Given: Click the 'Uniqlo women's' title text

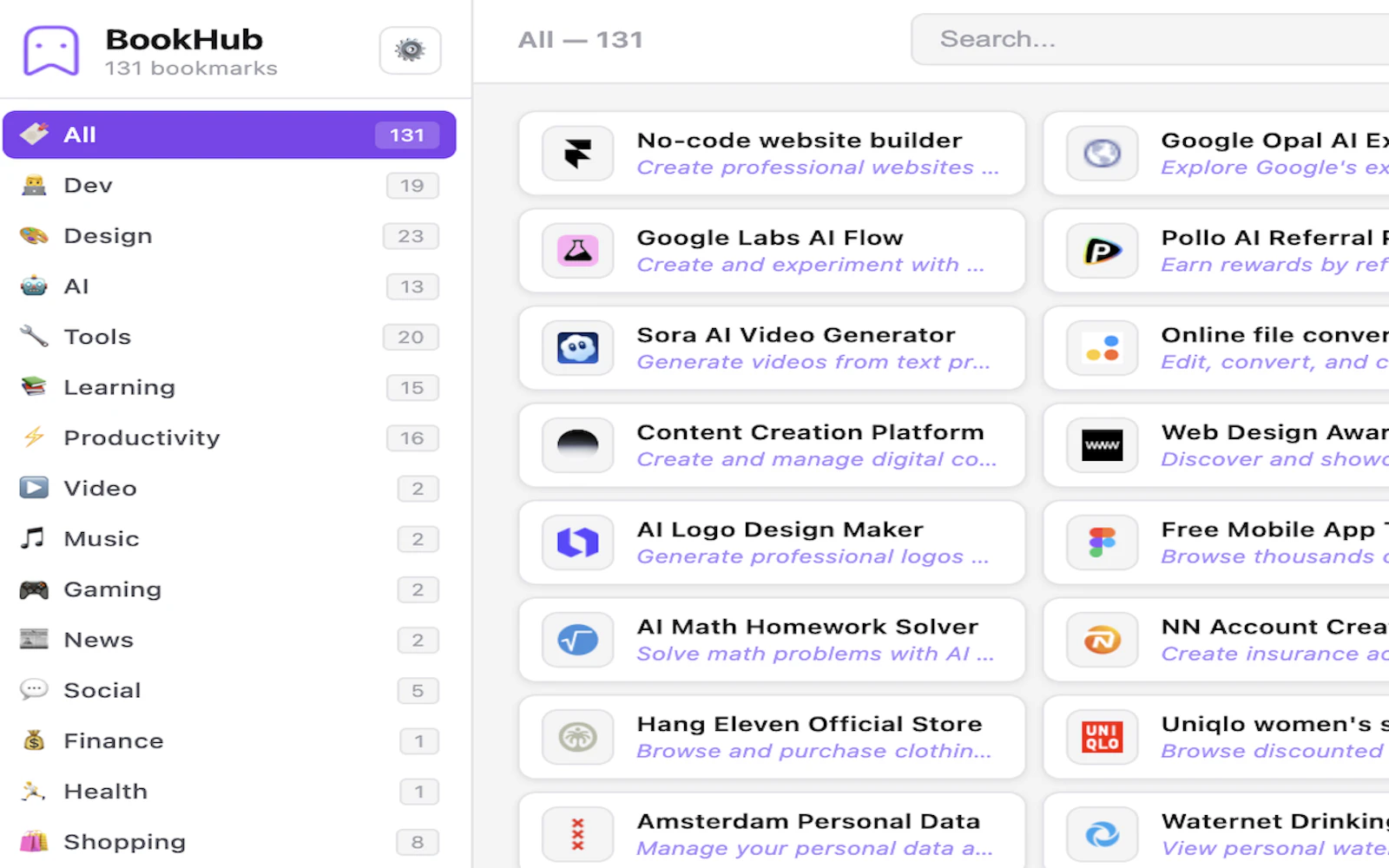Looking at the screenshot, I should tap(1275, 724).
